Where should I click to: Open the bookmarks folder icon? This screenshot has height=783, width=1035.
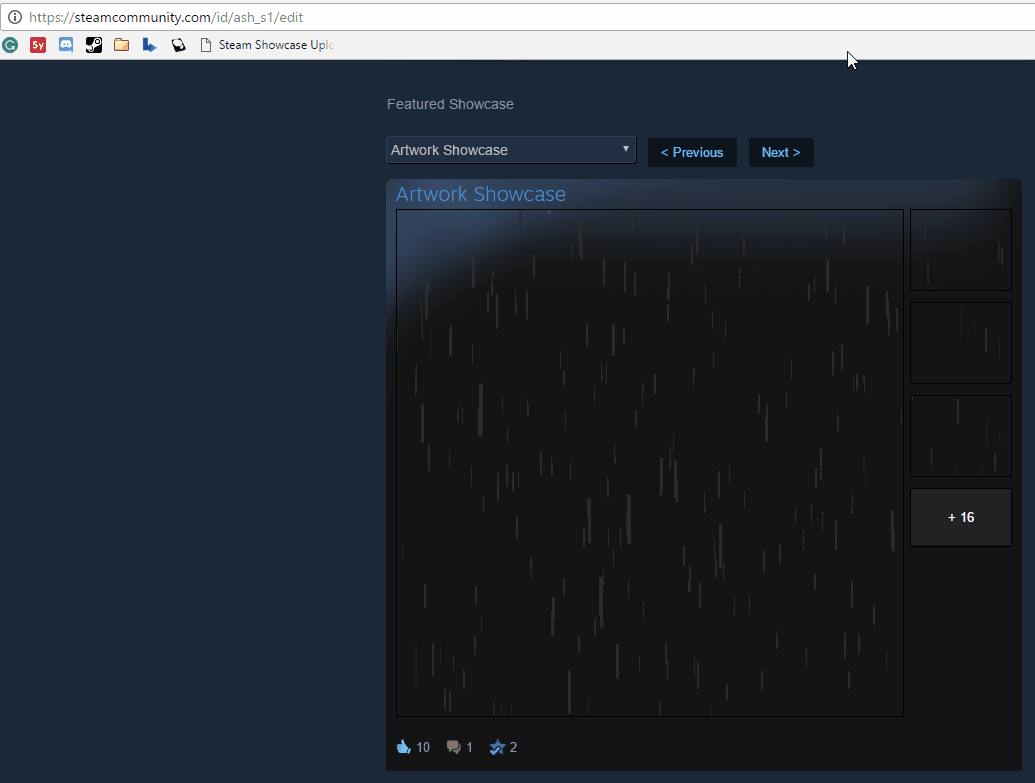(121, 45)
